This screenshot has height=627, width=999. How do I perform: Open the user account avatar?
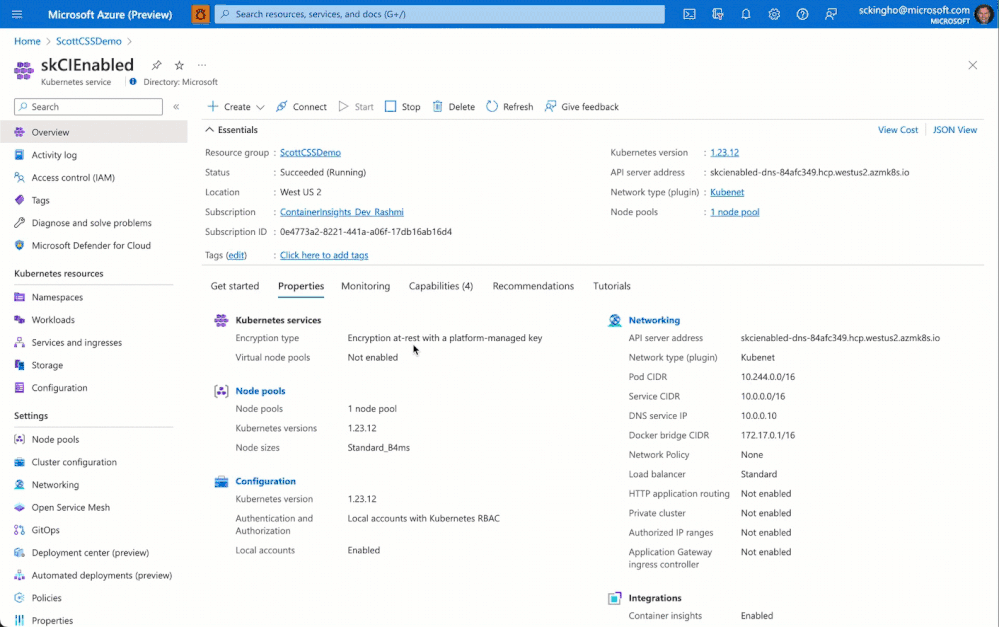984,14
